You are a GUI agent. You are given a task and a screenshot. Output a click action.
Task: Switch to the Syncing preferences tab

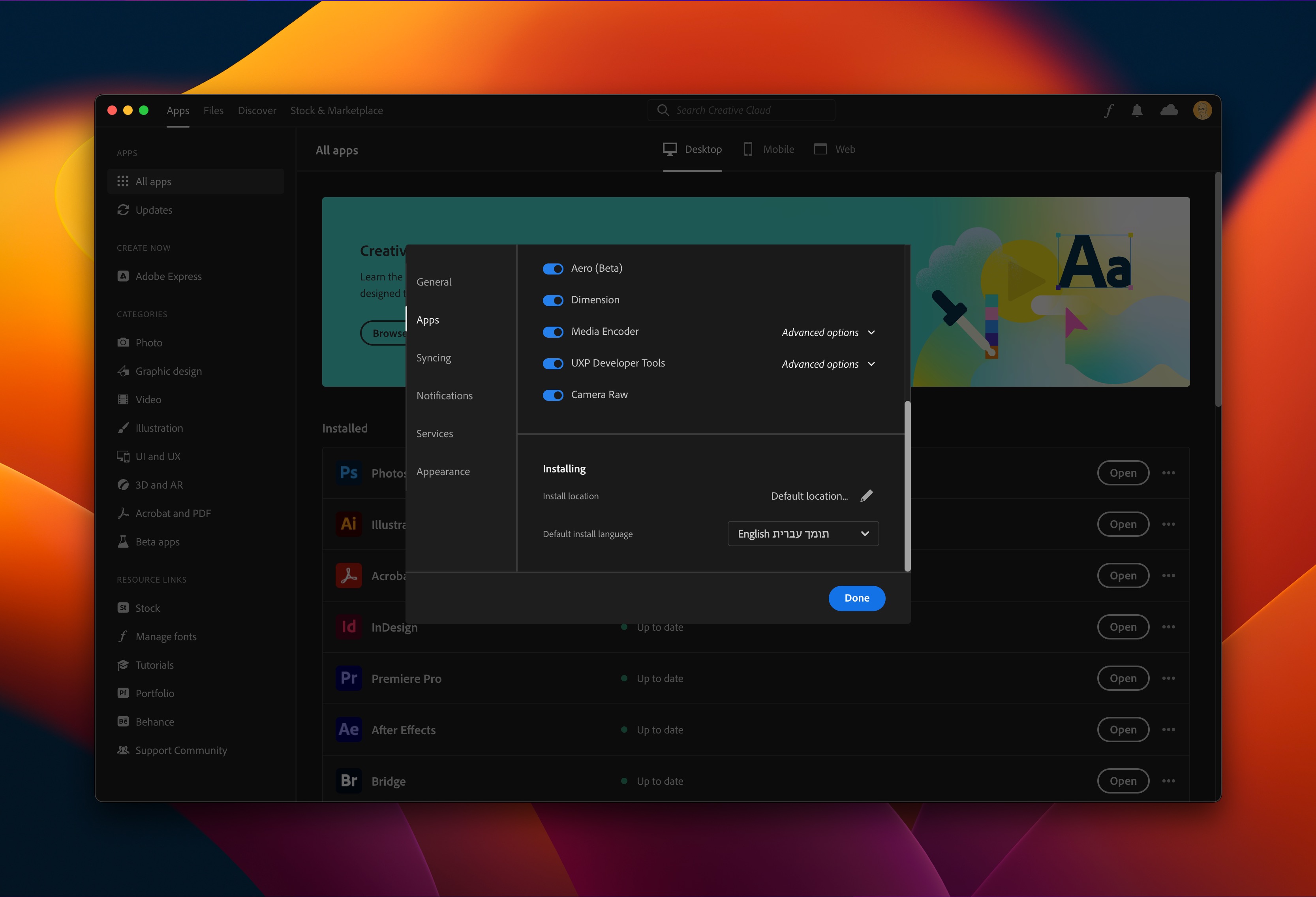pyautogui.click(x=434, y=357)
